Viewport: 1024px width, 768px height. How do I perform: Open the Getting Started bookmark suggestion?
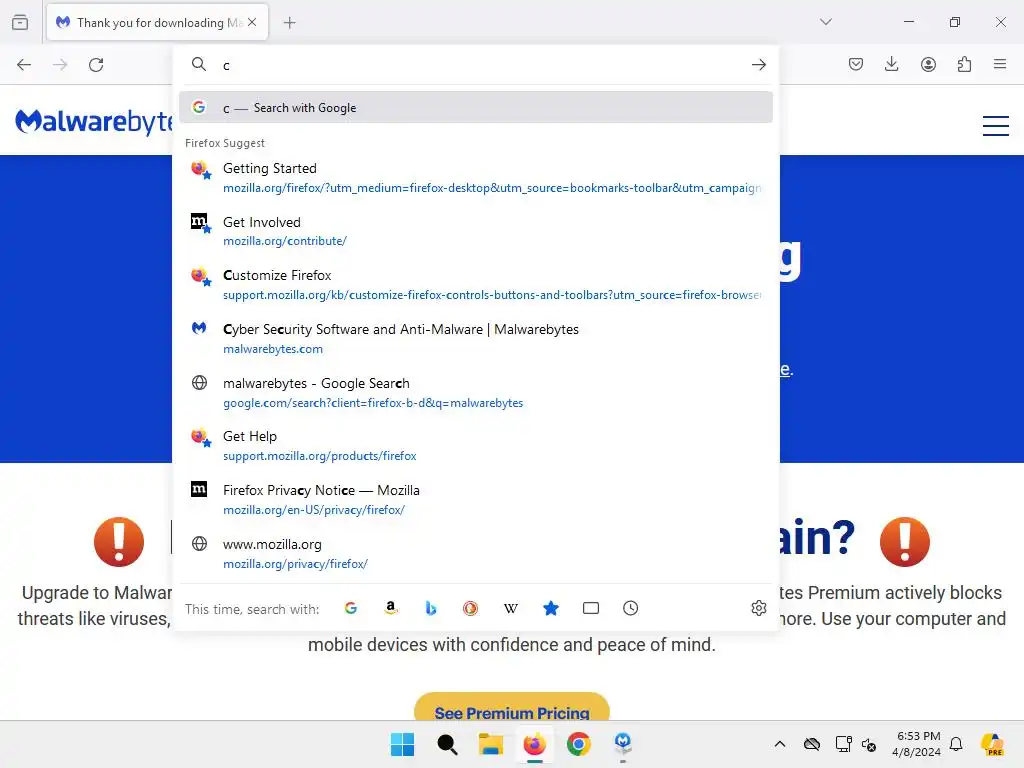pyautogui.click(x=475, y=178)
